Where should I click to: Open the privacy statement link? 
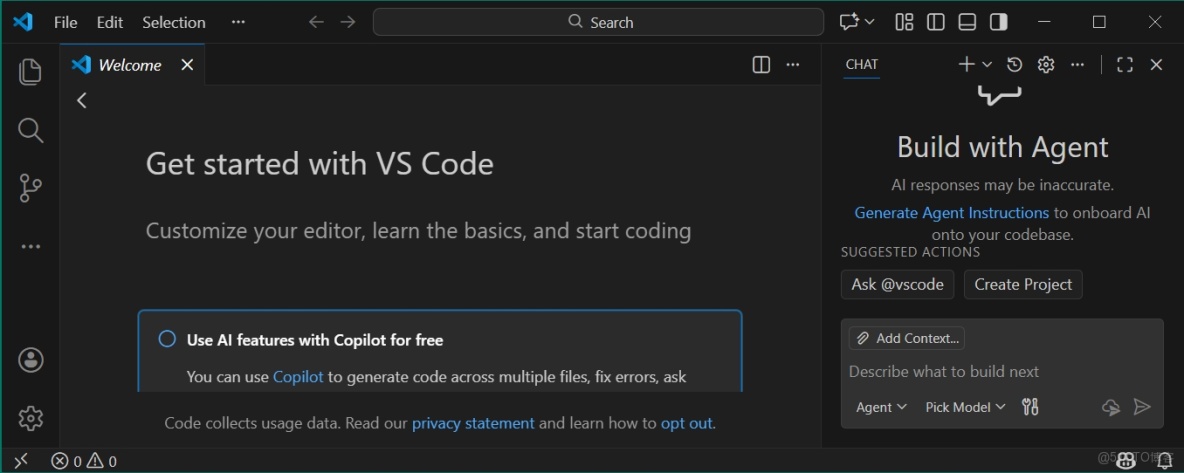(x=473, y=423)
